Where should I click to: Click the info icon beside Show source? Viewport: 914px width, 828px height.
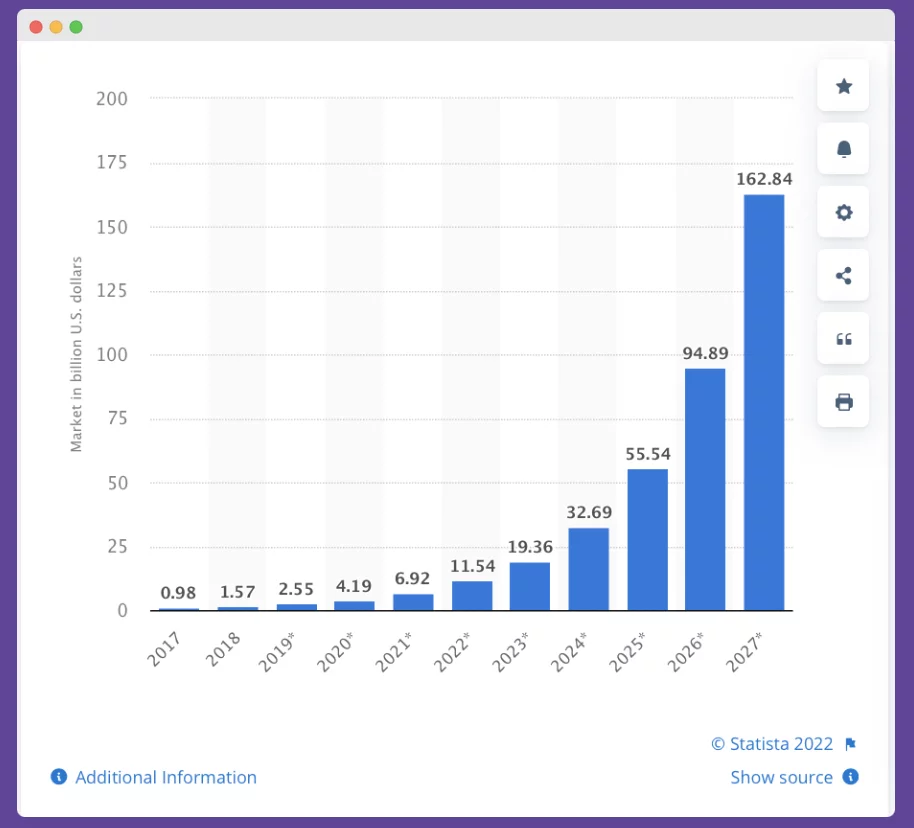[849, 777]
